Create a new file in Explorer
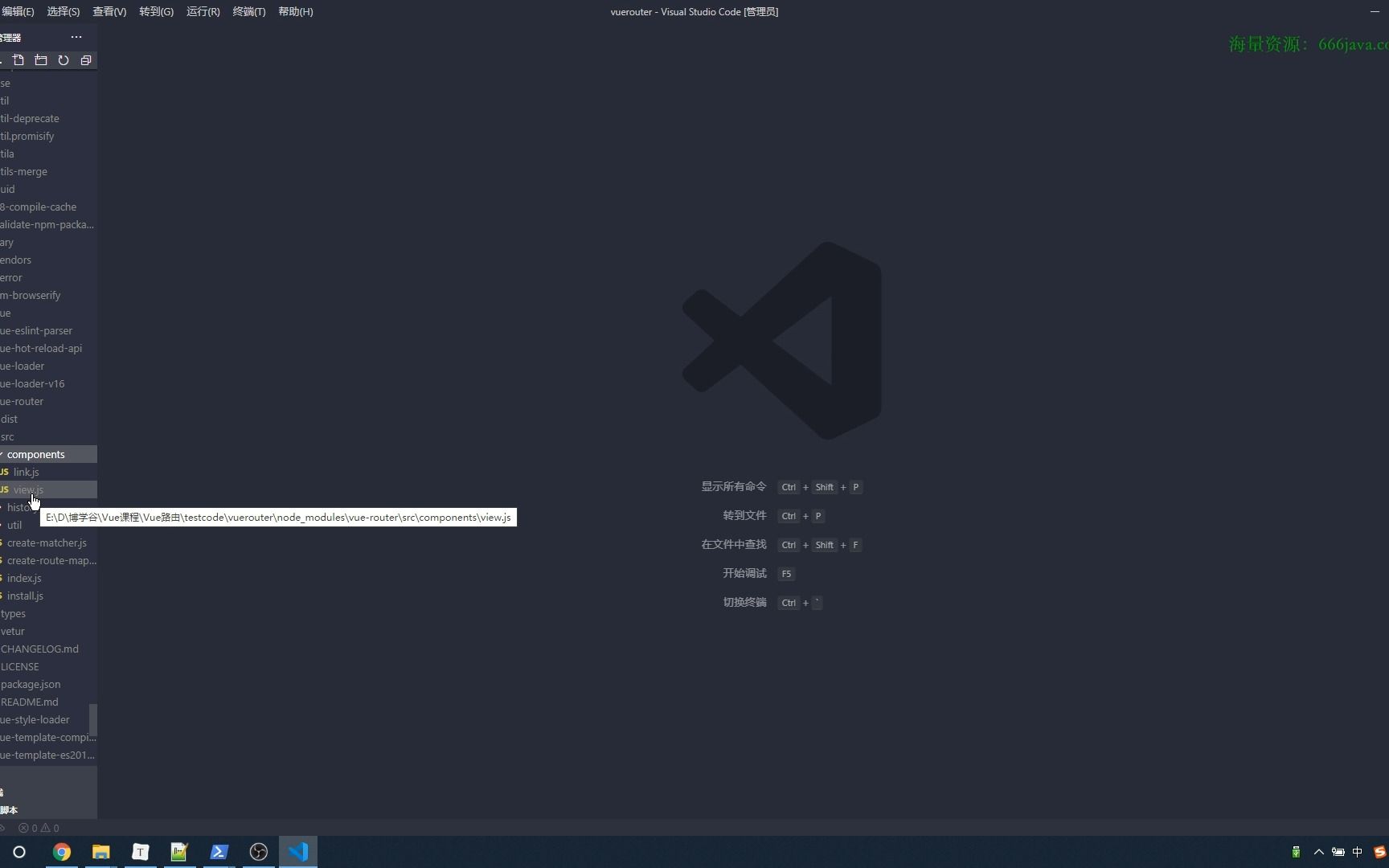This screenshot has width=1389, height=868. 18,60
